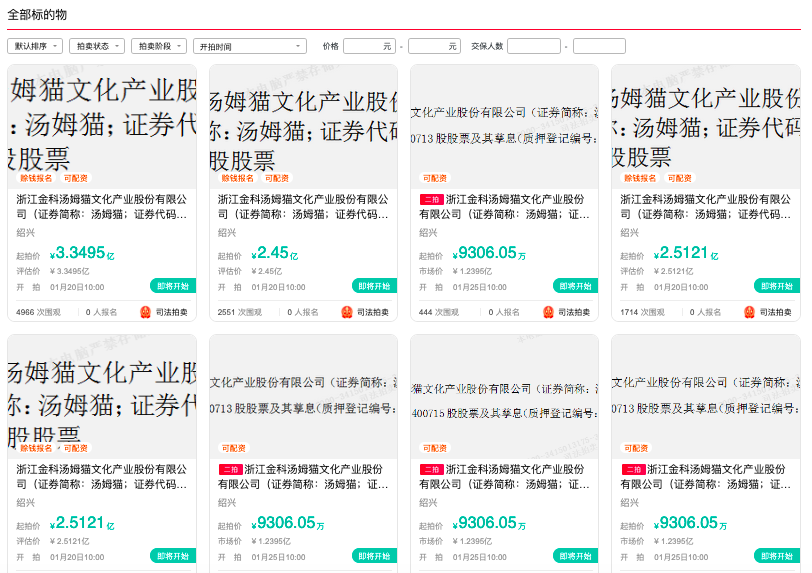
Task: Click the court emblem icon on the 444次围观 card
Action: coord(548,312)
